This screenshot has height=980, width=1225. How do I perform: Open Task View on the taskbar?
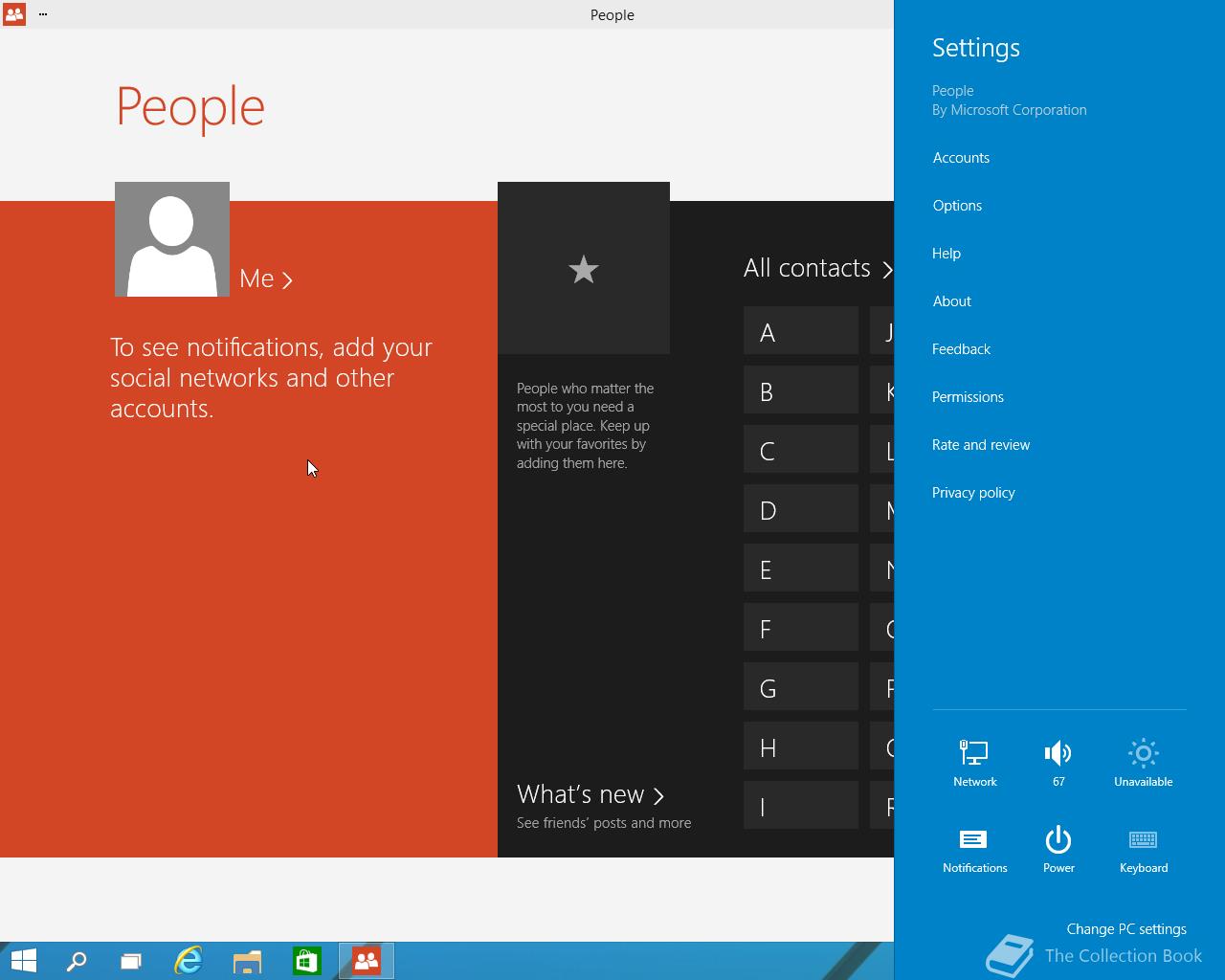(x=131, y=961)
